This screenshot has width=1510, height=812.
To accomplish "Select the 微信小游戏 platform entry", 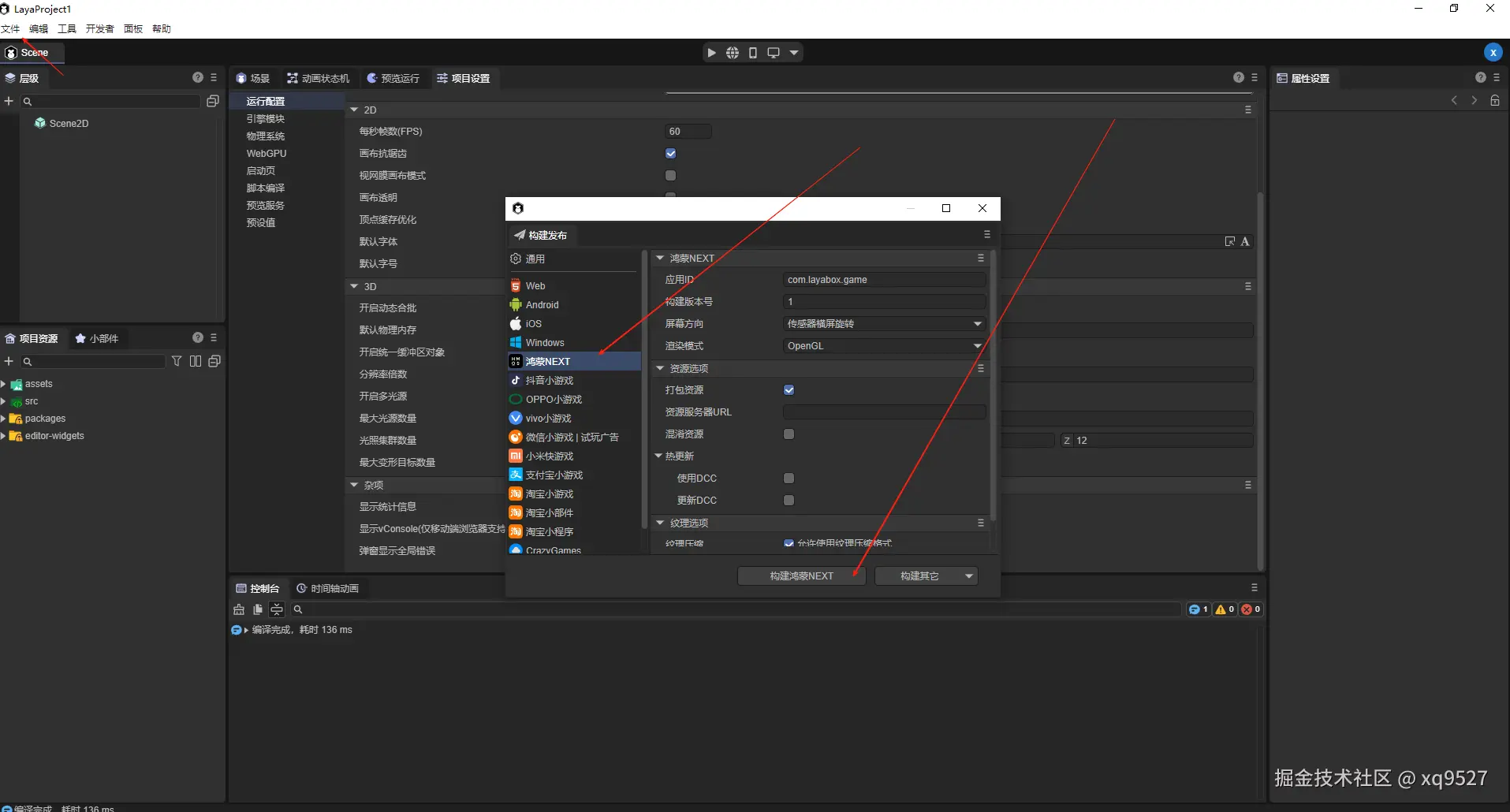I will [574, 438].
